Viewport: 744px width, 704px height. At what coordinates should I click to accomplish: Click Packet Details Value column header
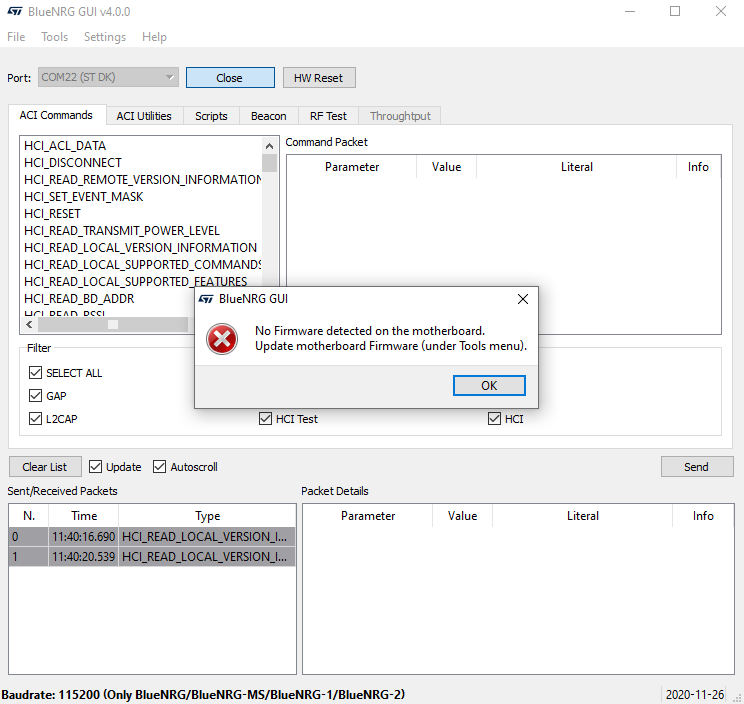click(x=463, y=516)
